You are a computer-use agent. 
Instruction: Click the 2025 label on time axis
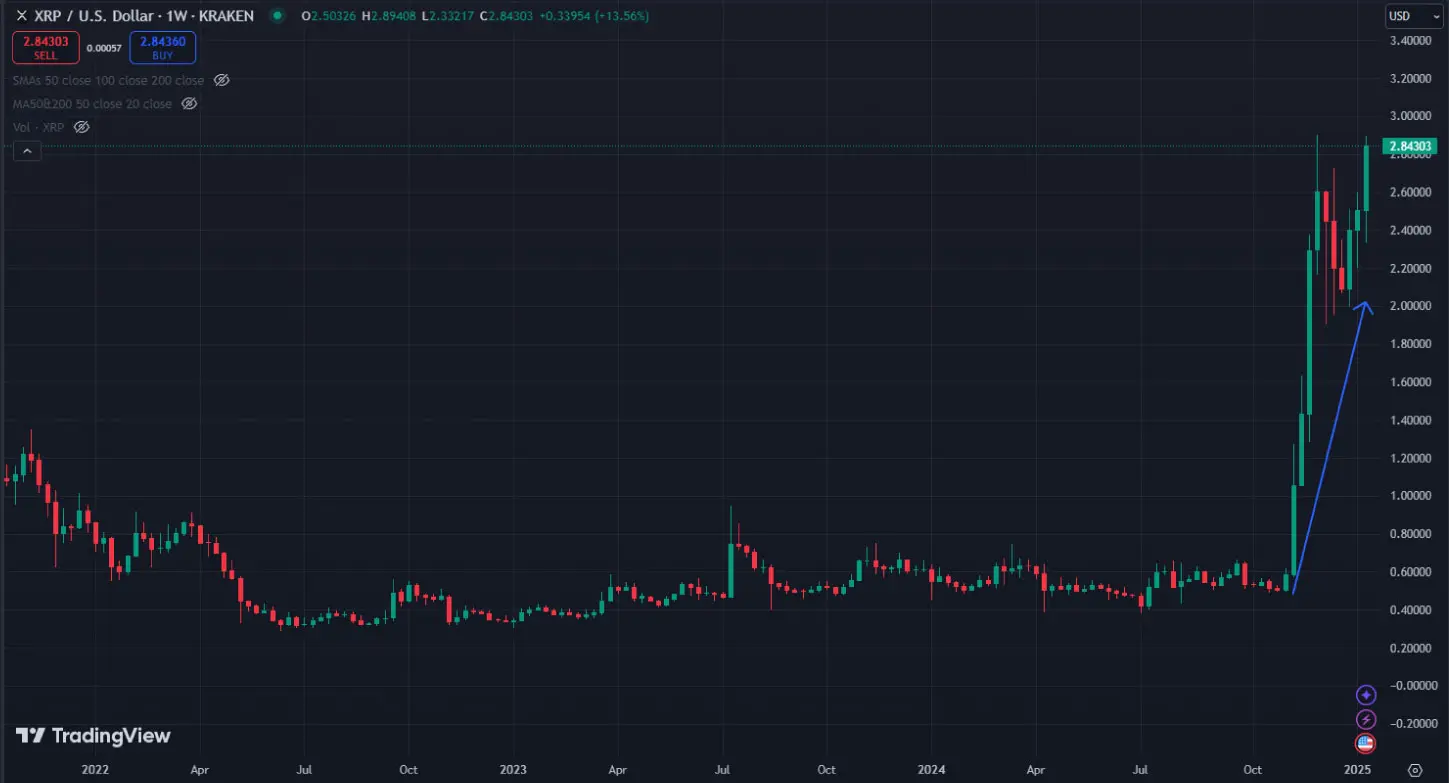click(x=1355, y=770)
